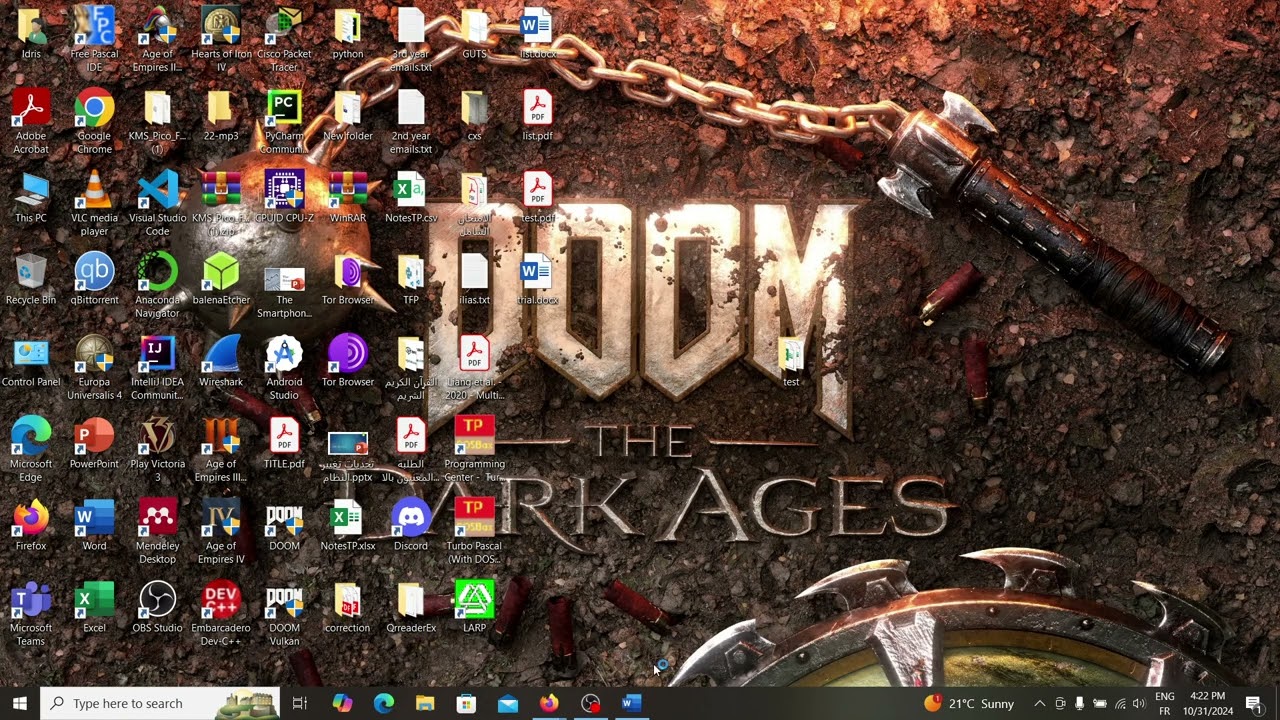Launch Microsoft Teams
The height and width of the screenshot is (720, 1280).
click(x=31, y=613)
